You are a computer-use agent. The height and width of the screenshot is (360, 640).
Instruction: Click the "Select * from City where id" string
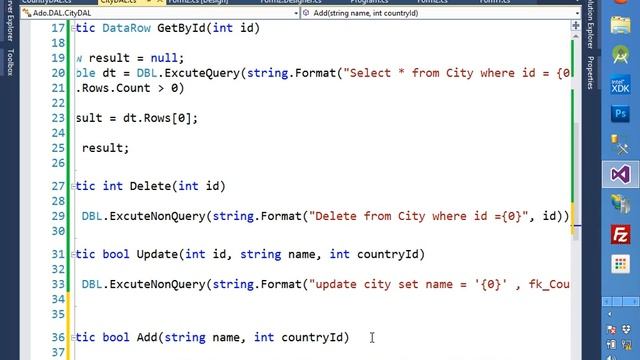coord(456,73)
